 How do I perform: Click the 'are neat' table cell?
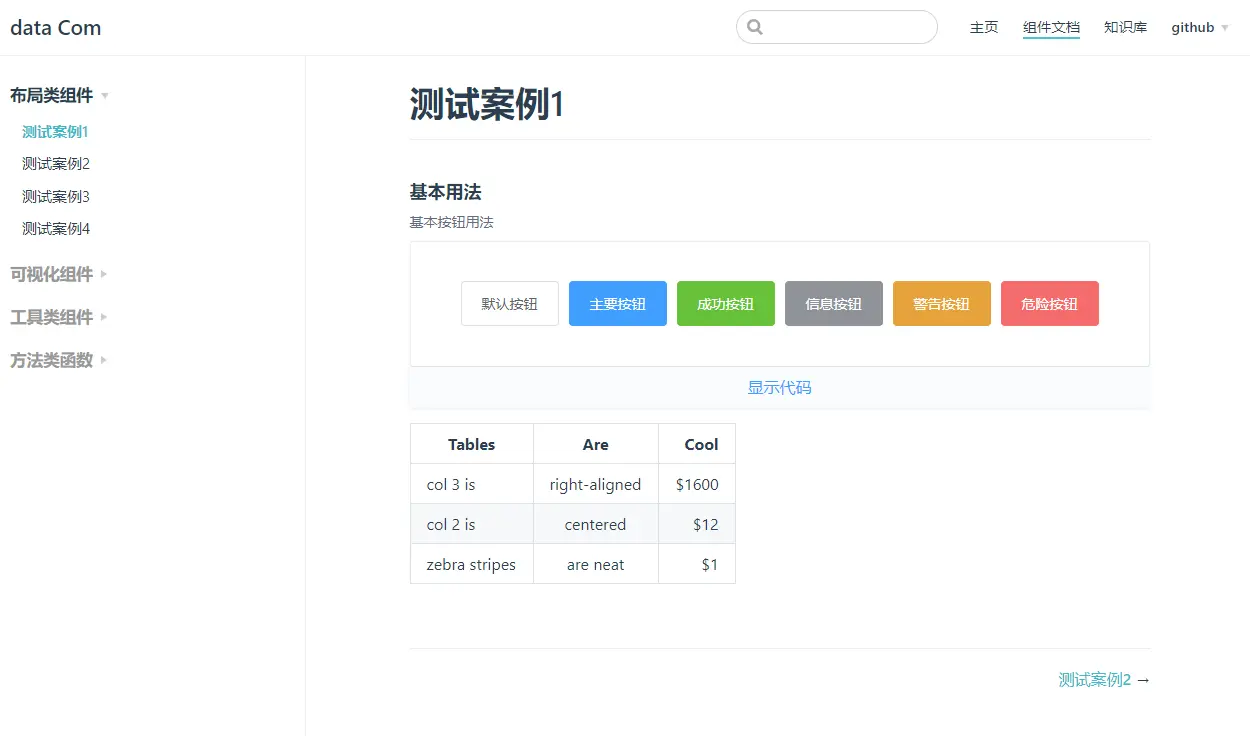pos(596,564)
